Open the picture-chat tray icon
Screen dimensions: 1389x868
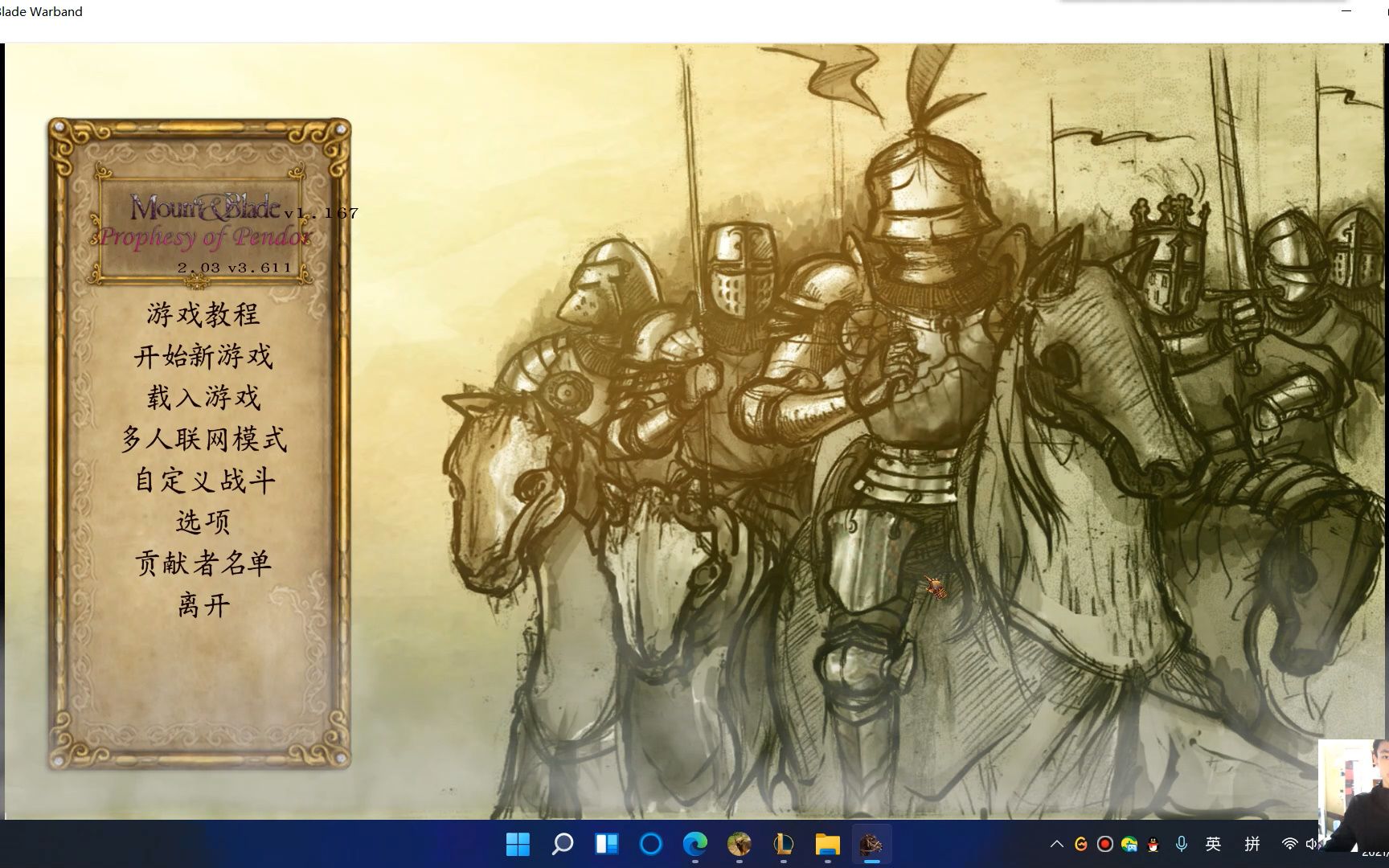tap(1129, 844)
